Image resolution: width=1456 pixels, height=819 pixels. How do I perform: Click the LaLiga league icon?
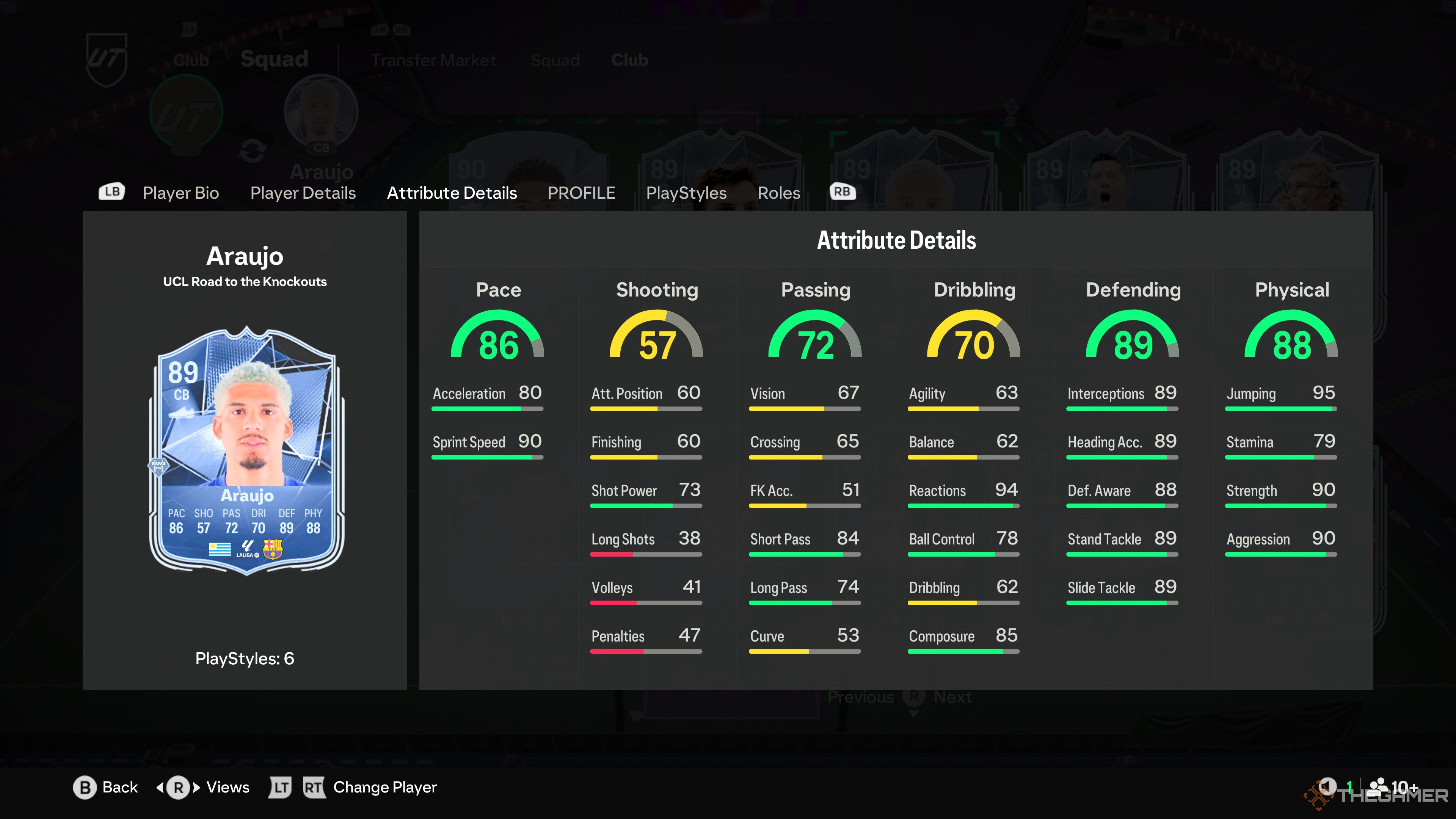tap(246, 550)
